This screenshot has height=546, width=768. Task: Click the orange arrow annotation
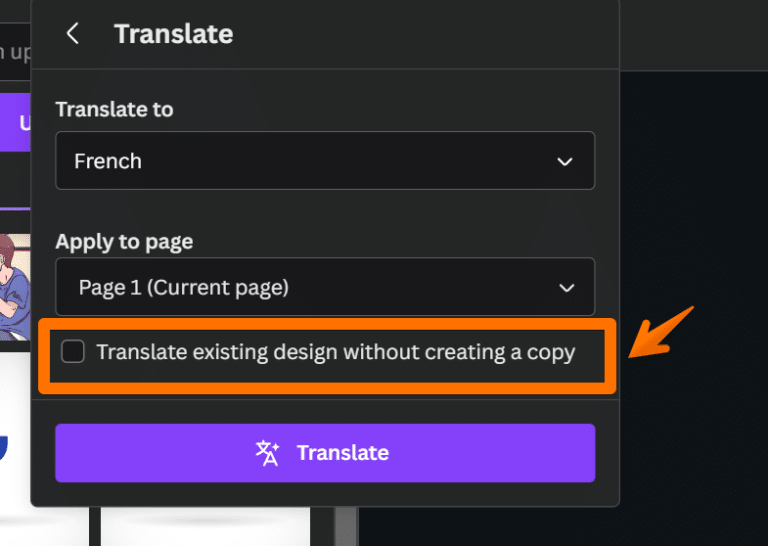coord(661,332)
